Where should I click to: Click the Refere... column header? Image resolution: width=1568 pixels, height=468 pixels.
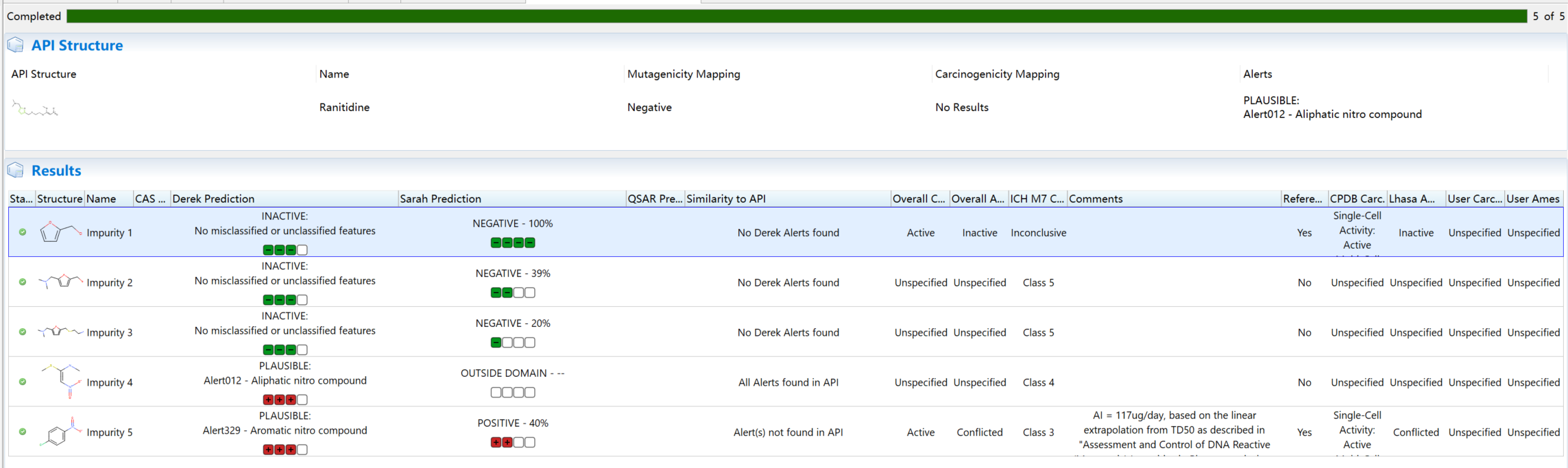pos(1304,199)
